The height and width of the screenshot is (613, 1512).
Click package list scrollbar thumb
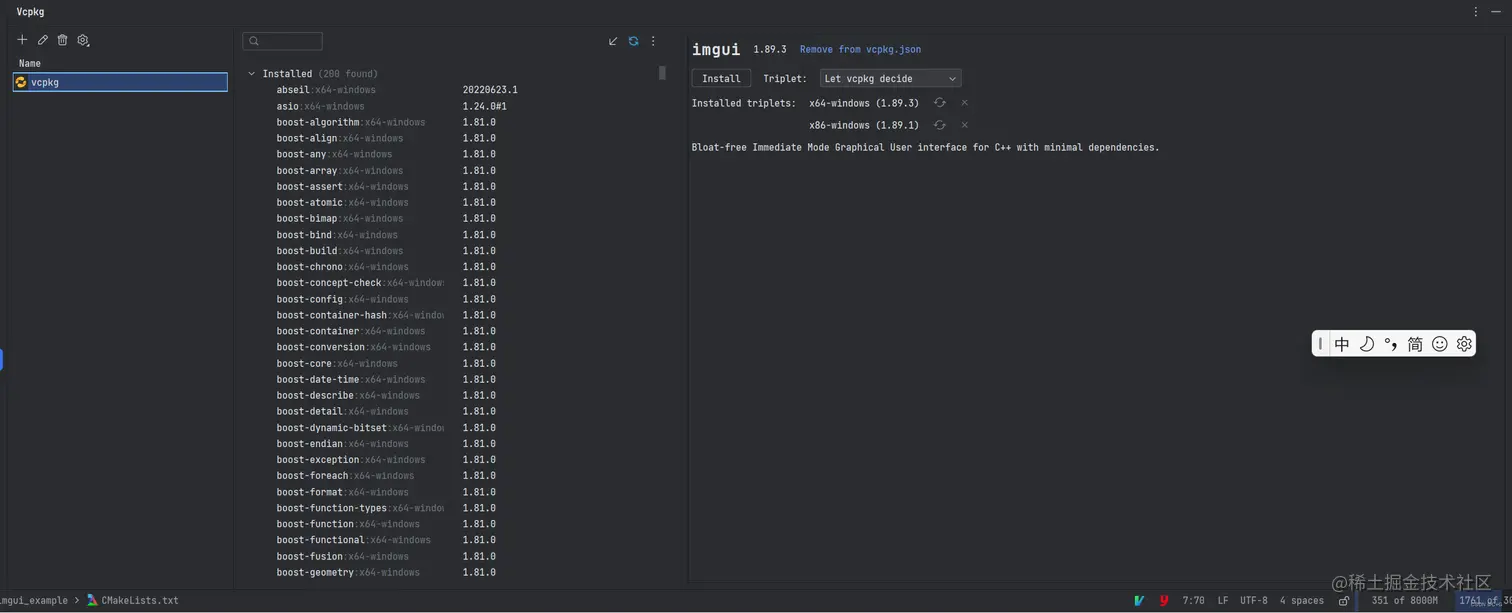click(x=662, y=73)
